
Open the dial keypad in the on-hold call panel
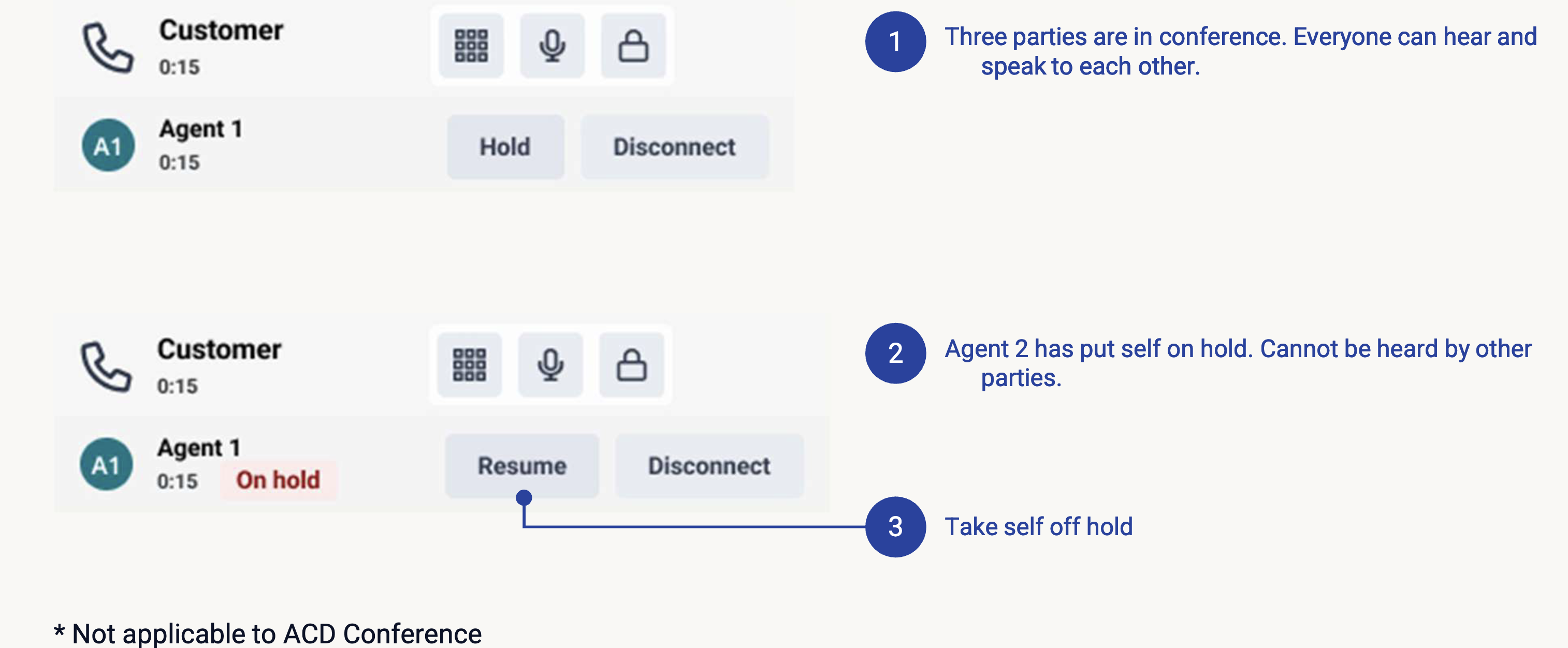[469, 364]
